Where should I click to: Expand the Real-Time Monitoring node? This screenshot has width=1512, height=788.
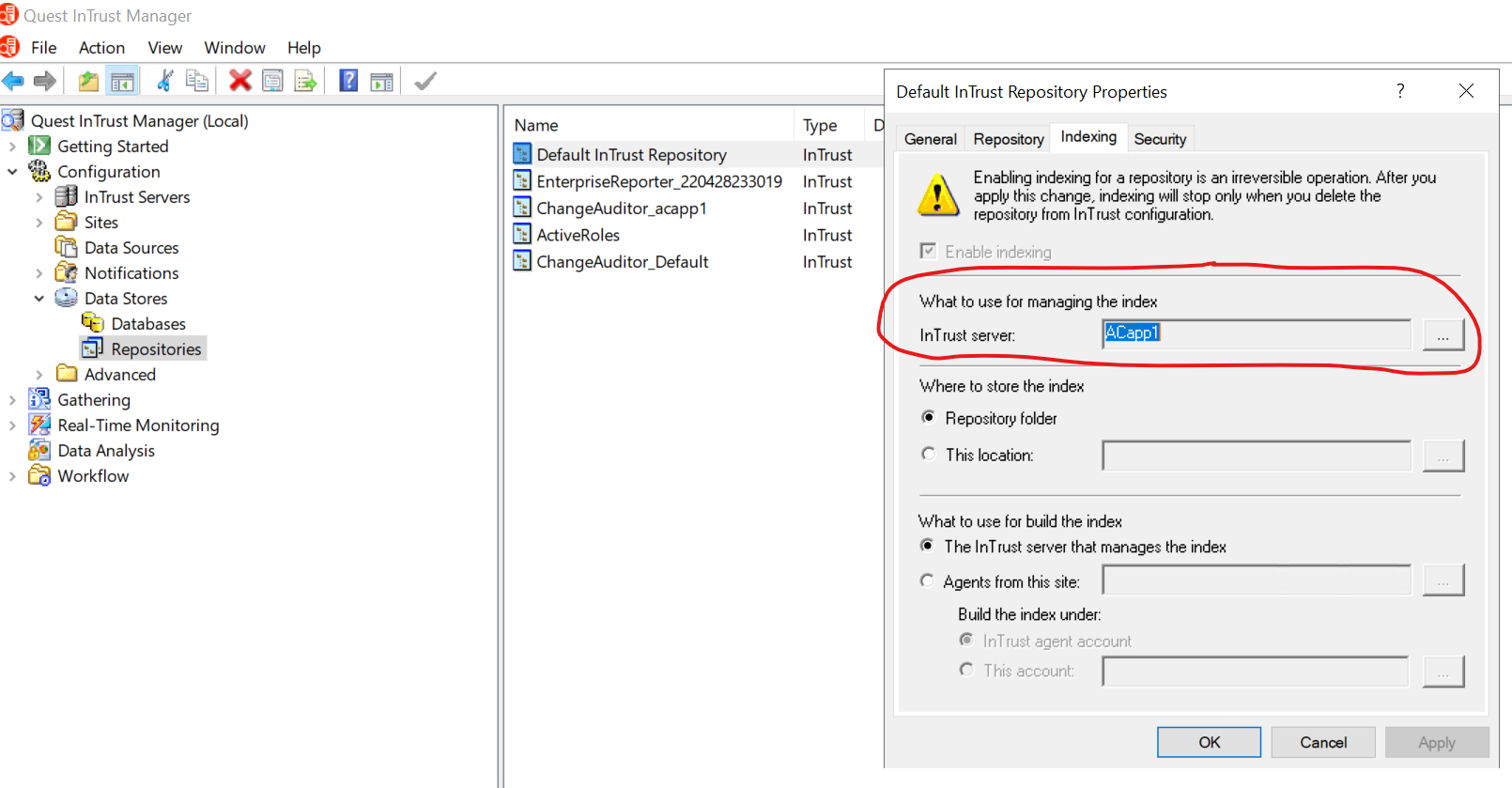(x=12, y=425)
